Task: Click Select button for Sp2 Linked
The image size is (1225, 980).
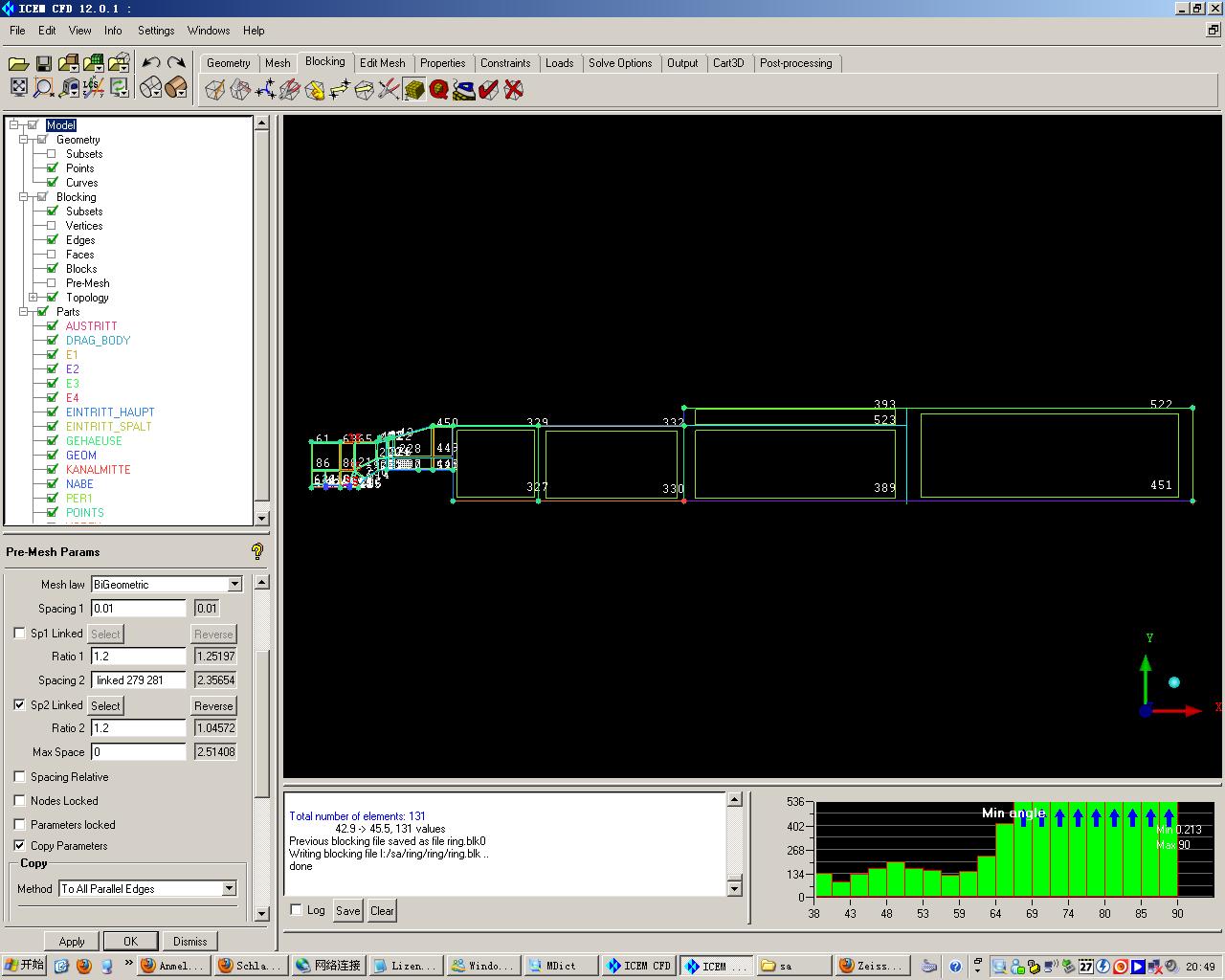Action: click(x=105, y=705)
